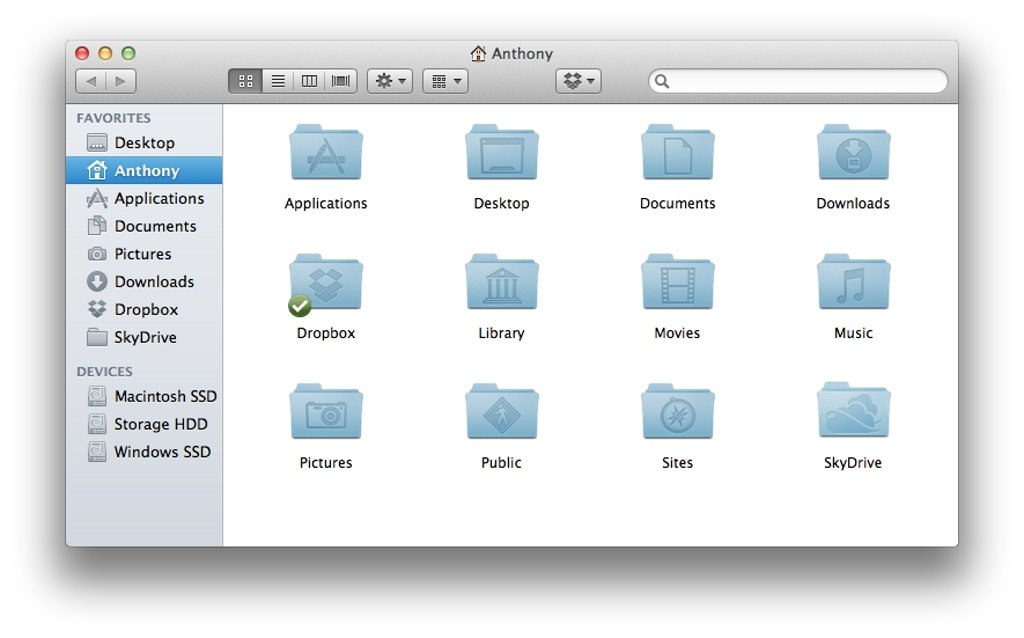The height and width of the screenshot is (638, 1024).
Task: Select Desktop in Favorites sidebar
Action: pos(144,142)
